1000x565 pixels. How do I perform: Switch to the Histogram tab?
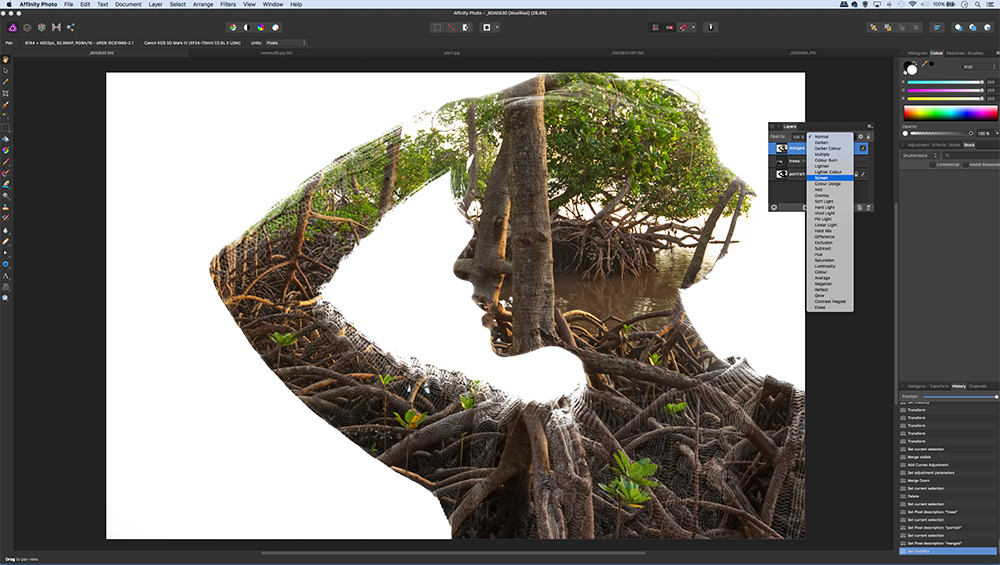pyautogui.click(x=917, y=53)
